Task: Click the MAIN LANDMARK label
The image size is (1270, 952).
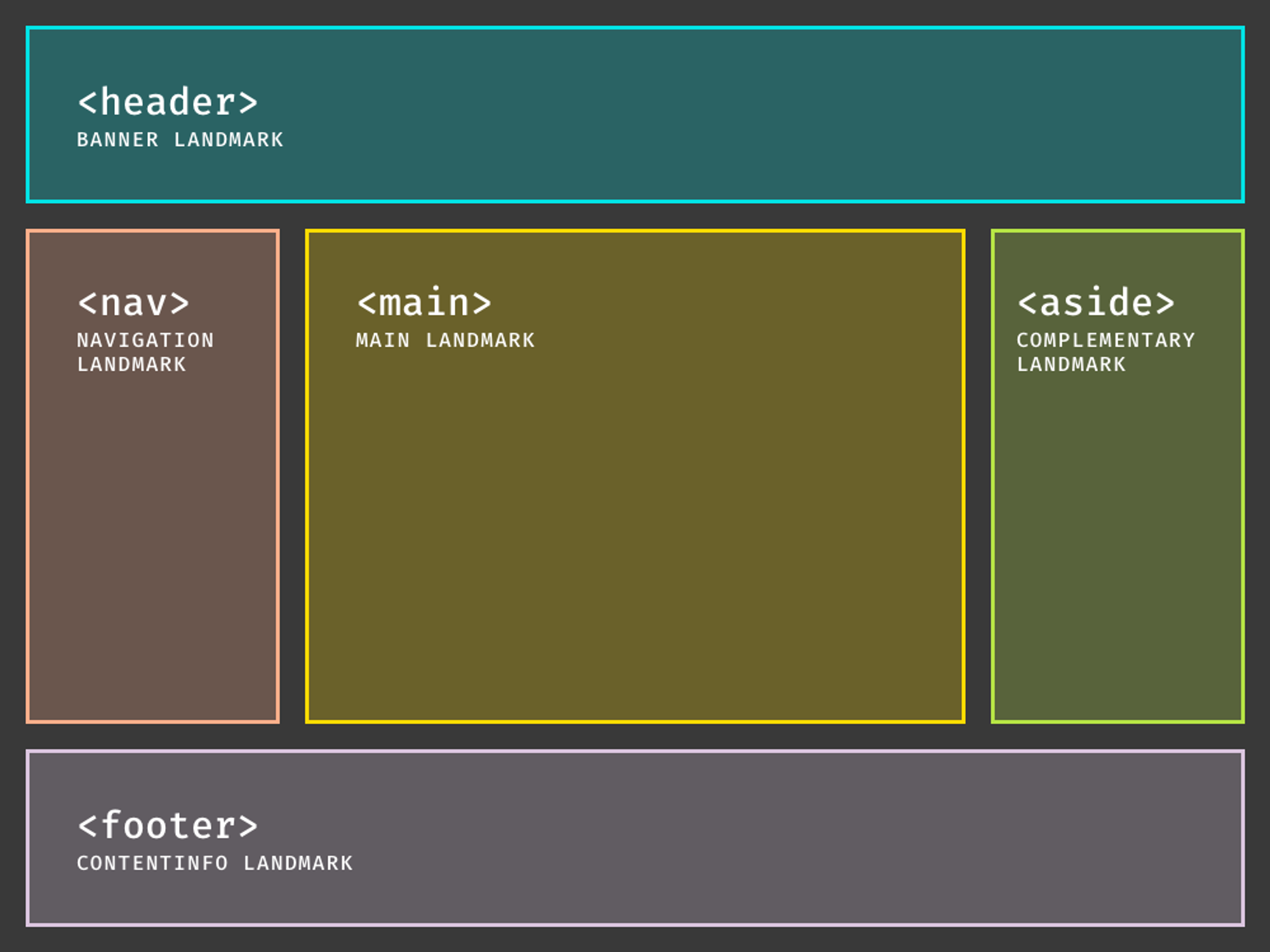Action: [x=445, y=341]
